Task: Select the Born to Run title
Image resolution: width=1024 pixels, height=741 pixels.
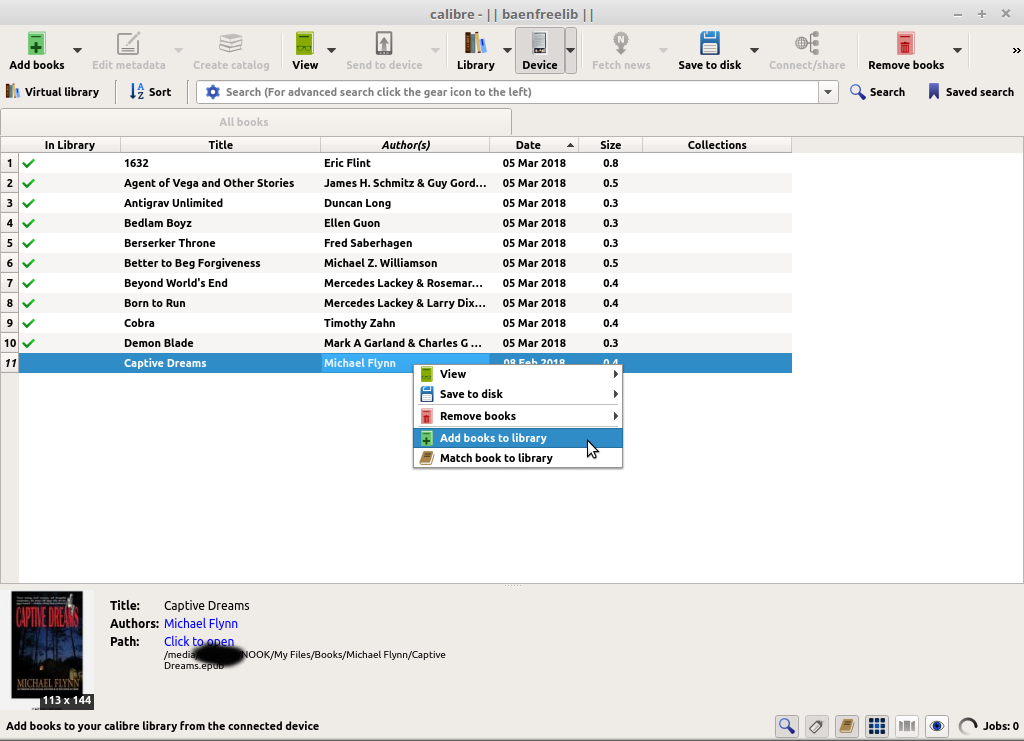Action: coord(155,303)
